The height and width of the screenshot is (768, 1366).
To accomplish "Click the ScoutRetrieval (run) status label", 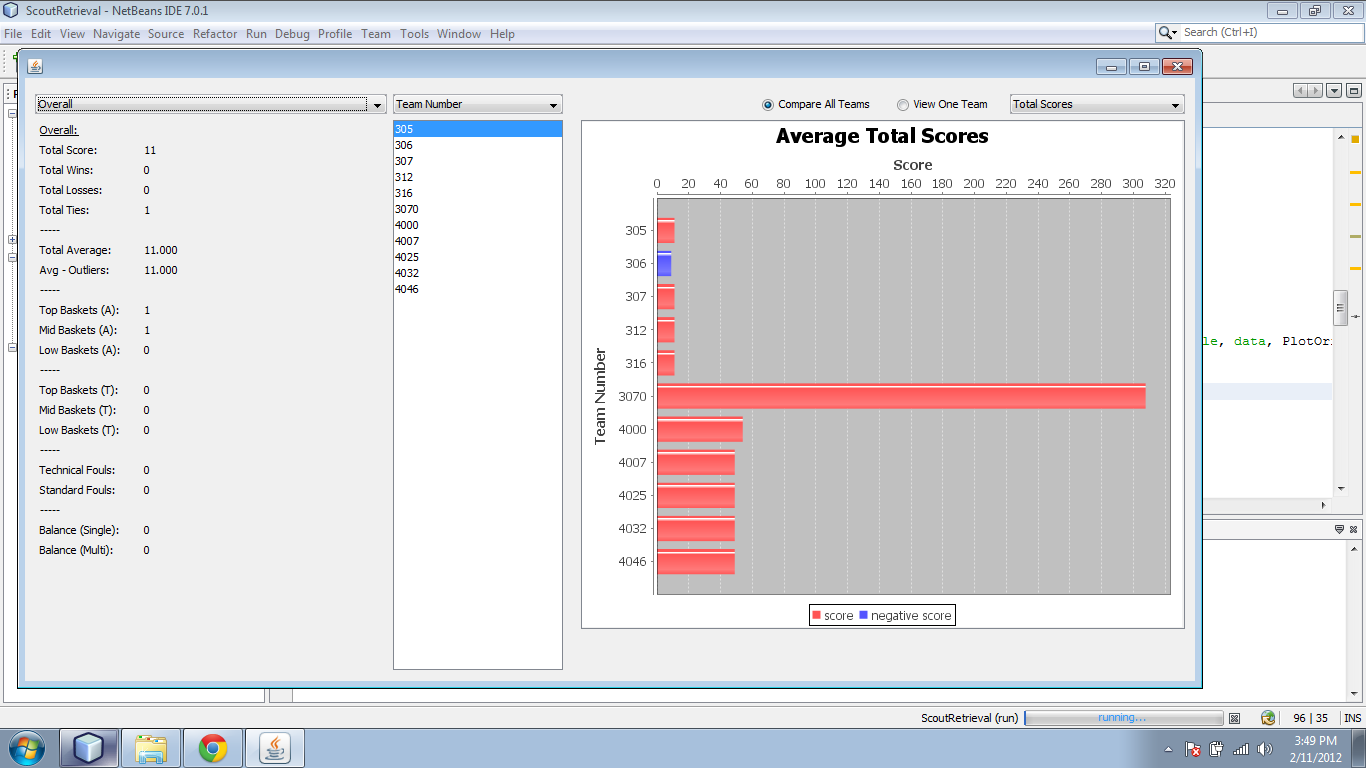I will coord(969,718).
